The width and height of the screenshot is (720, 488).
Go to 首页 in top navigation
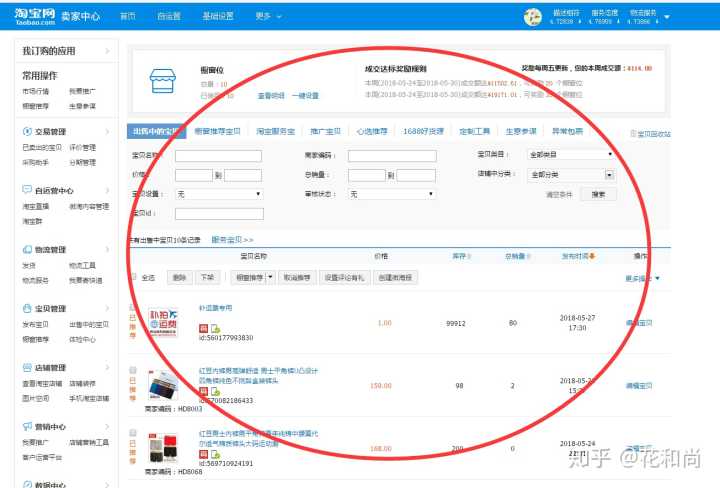pyautogui.click(x=128, y=16)
